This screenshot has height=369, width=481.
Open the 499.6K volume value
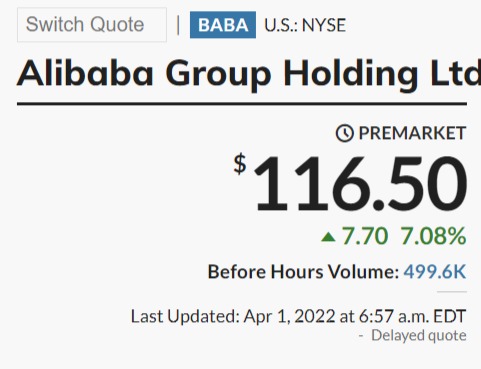coord(435,272)
